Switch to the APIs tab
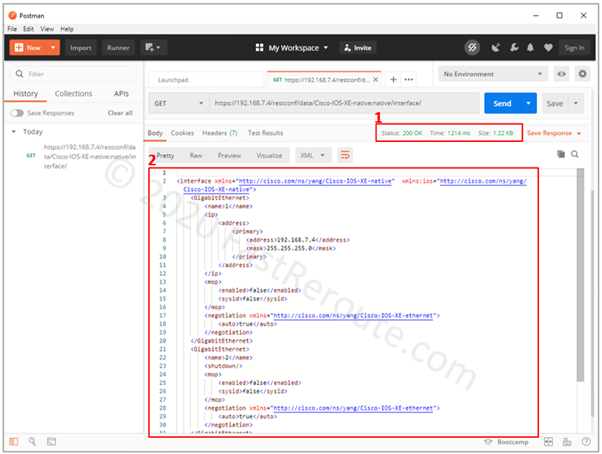The height and width of the screenshot is (454, 602). (121, 94)
